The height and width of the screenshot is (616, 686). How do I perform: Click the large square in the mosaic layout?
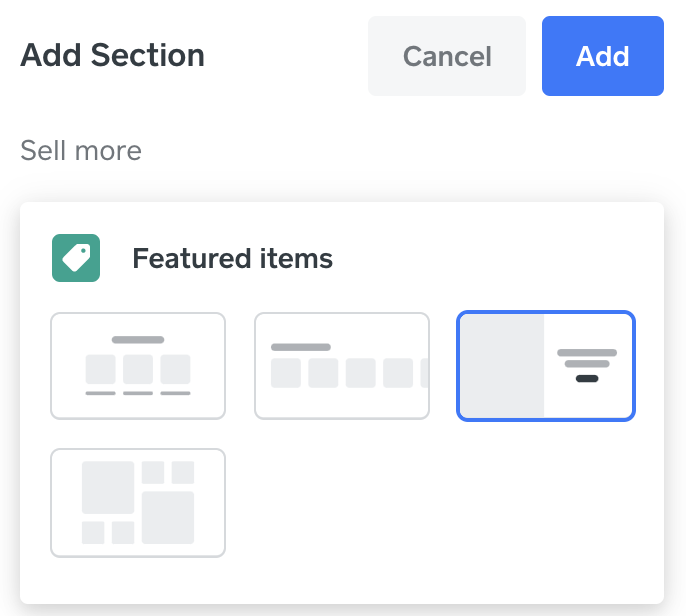108,487
